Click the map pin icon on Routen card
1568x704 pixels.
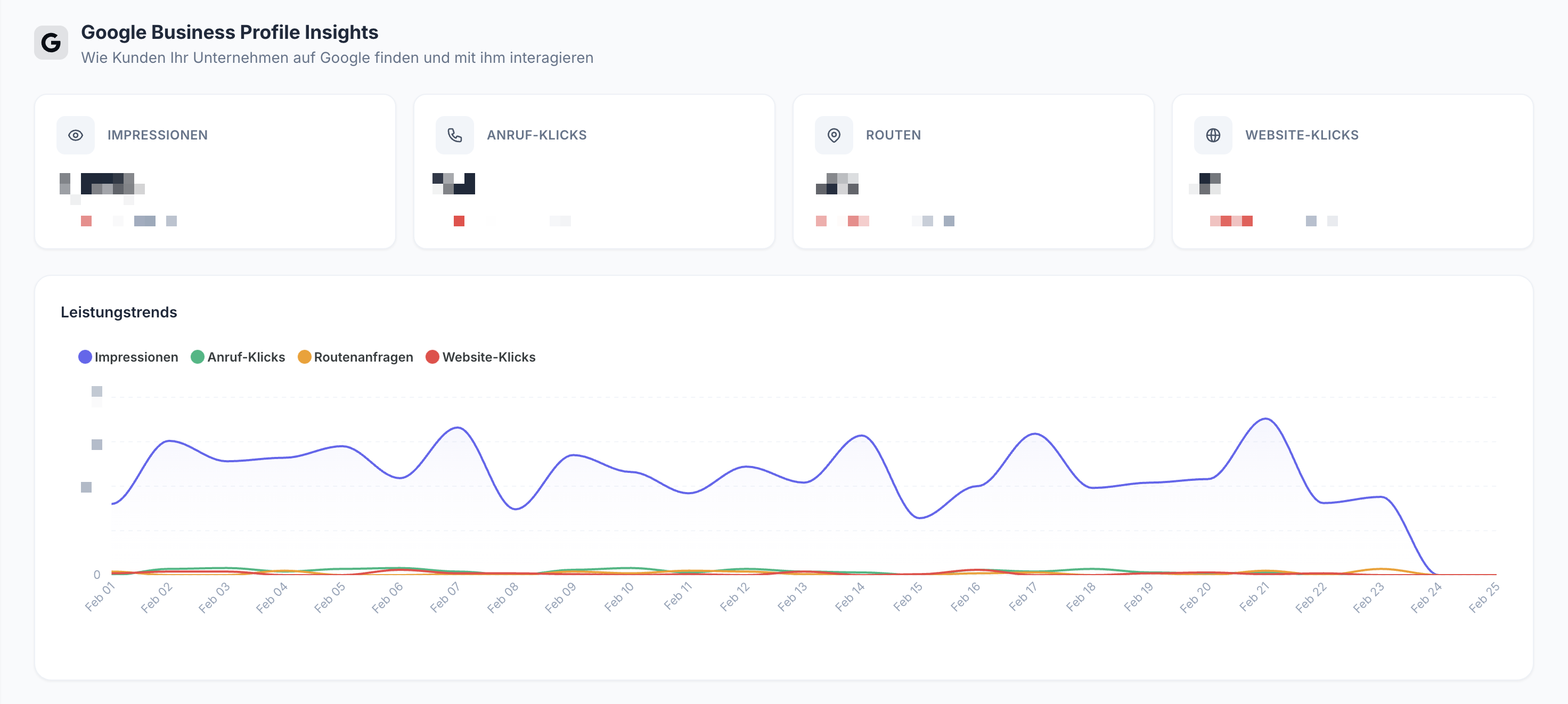click(834, 135)
